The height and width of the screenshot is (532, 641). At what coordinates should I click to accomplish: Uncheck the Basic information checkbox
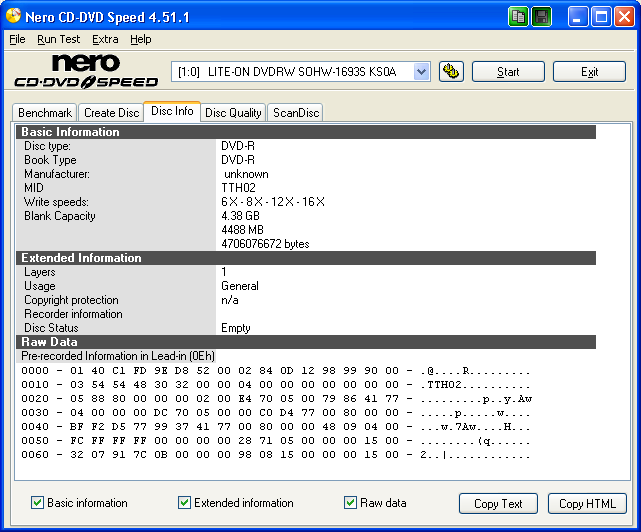(x=38, y=503)
